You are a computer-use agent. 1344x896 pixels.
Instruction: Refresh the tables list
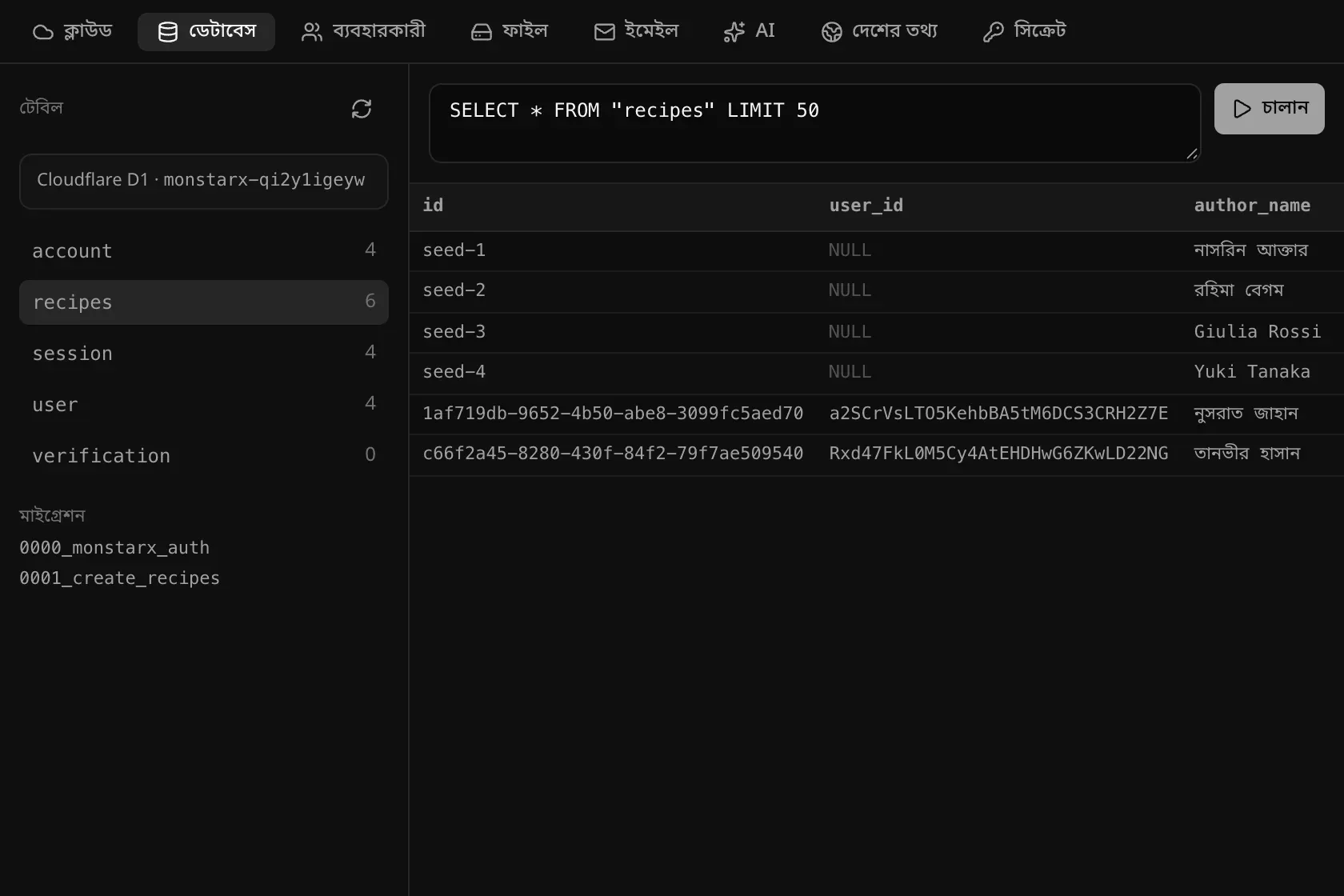362,109
